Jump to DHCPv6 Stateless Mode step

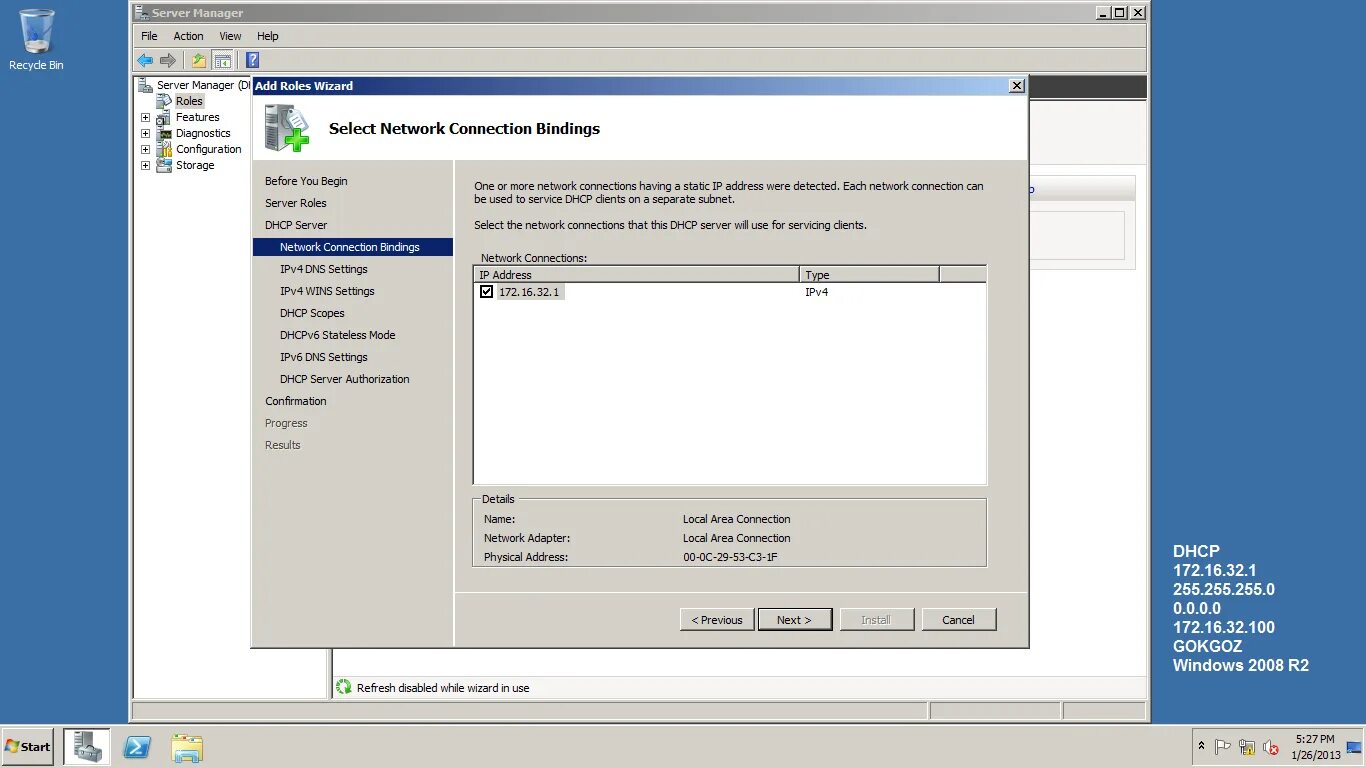tap(337, 335)
